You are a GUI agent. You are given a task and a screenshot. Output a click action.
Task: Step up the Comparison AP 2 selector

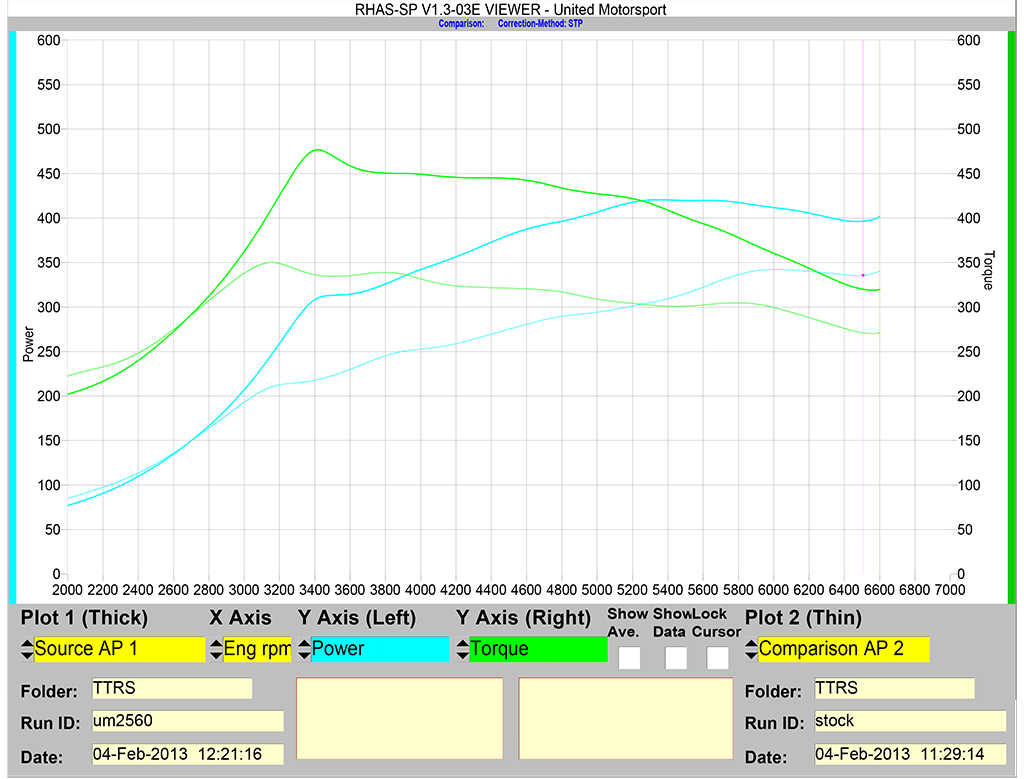pyautogui.click(x=751, y=644)
